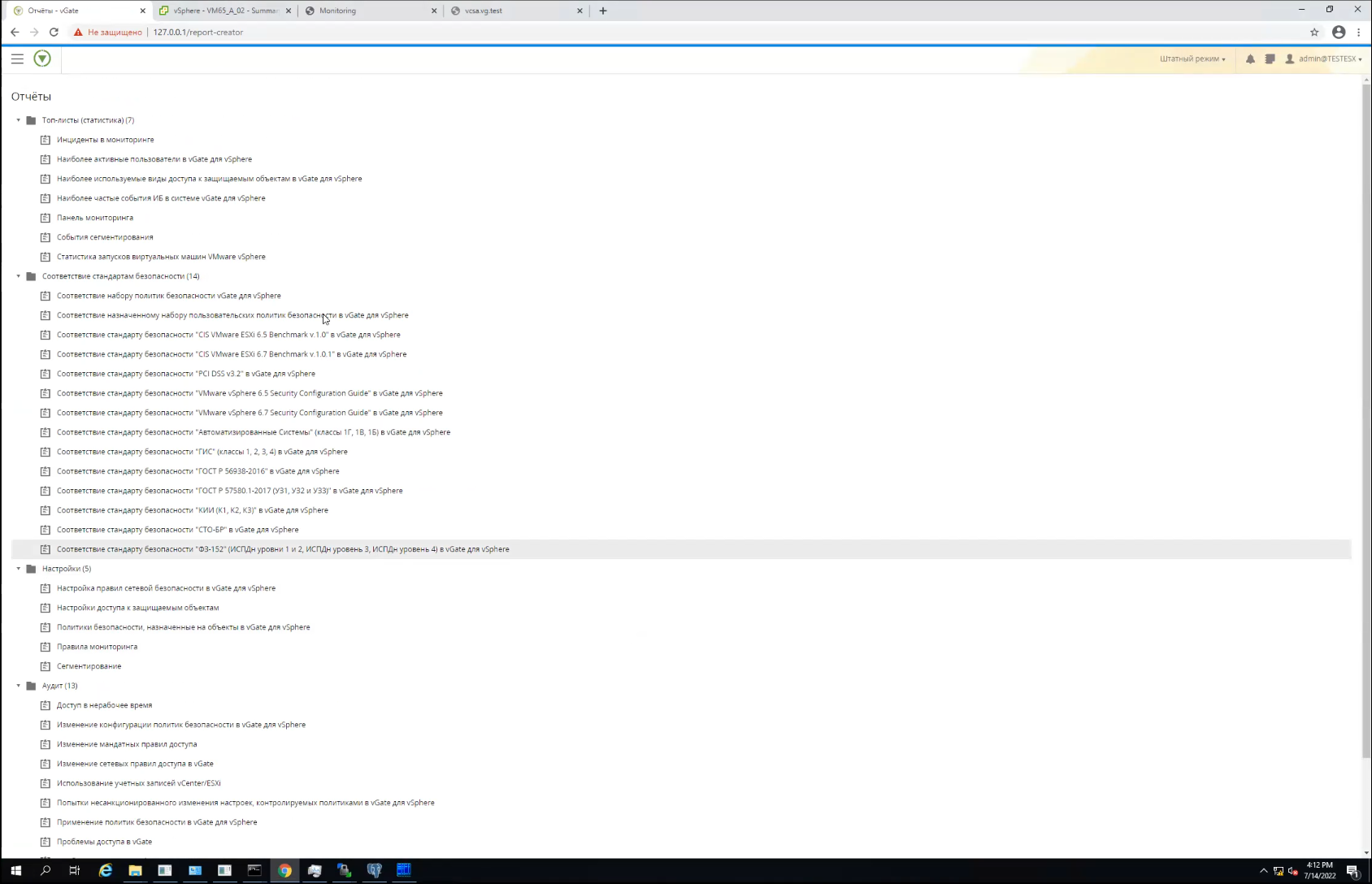Screen dimensions: 1372x884
Task: Collapse the Соответствие стандартам безопасности folder
Action: pos(19,276)
